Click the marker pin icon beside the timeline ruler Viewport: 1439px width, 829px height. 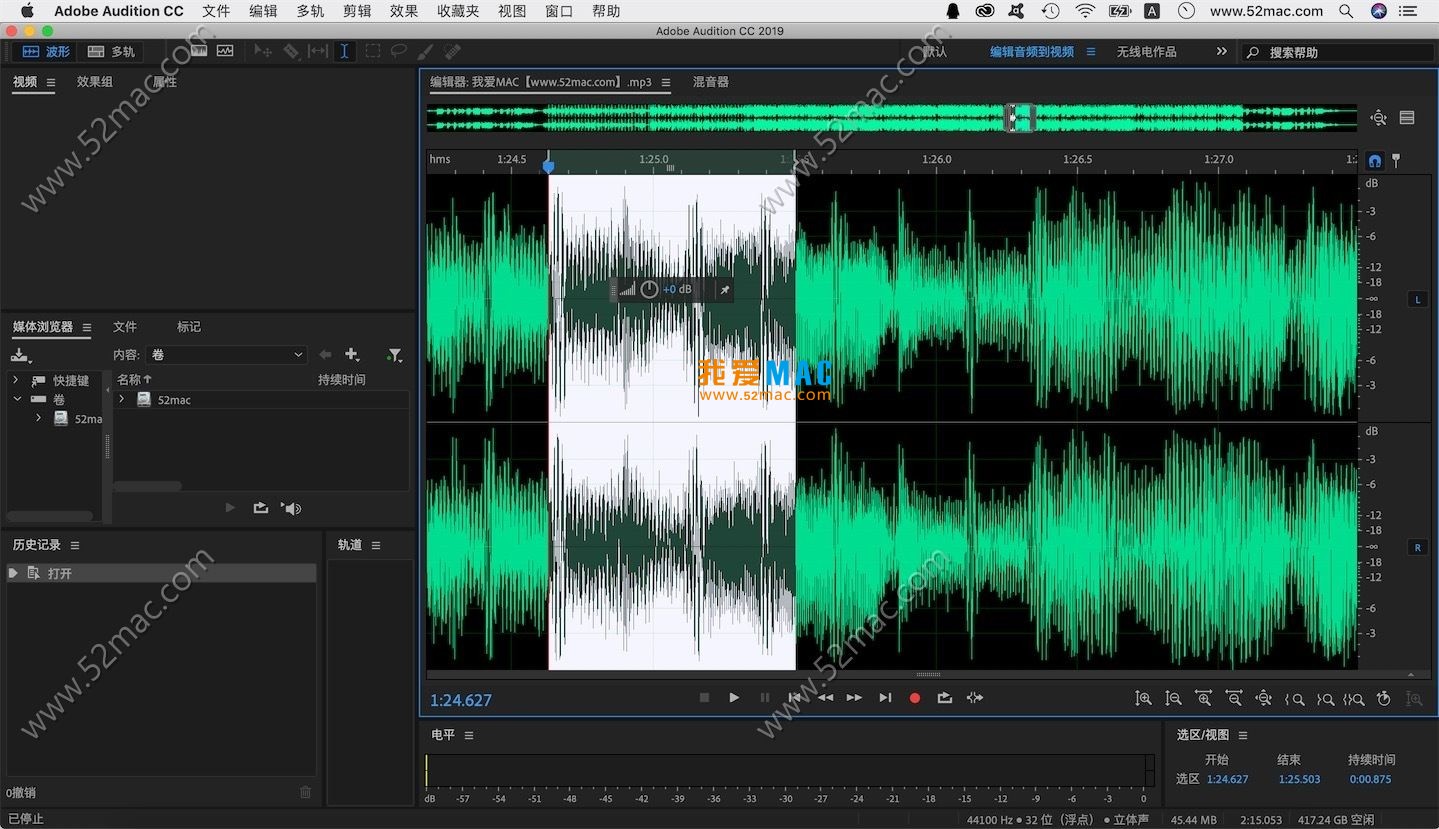point(1397,160)
